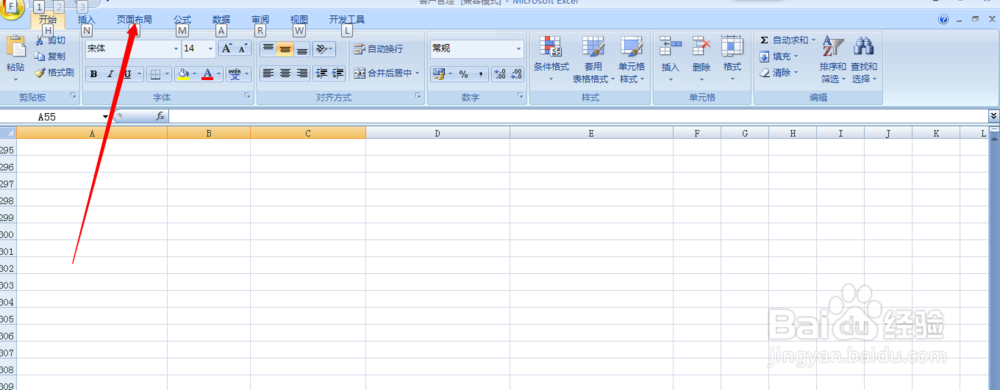Toggle top vertical alignment
This screenshot has width=1000, height=390.
[x=268, y=49]
